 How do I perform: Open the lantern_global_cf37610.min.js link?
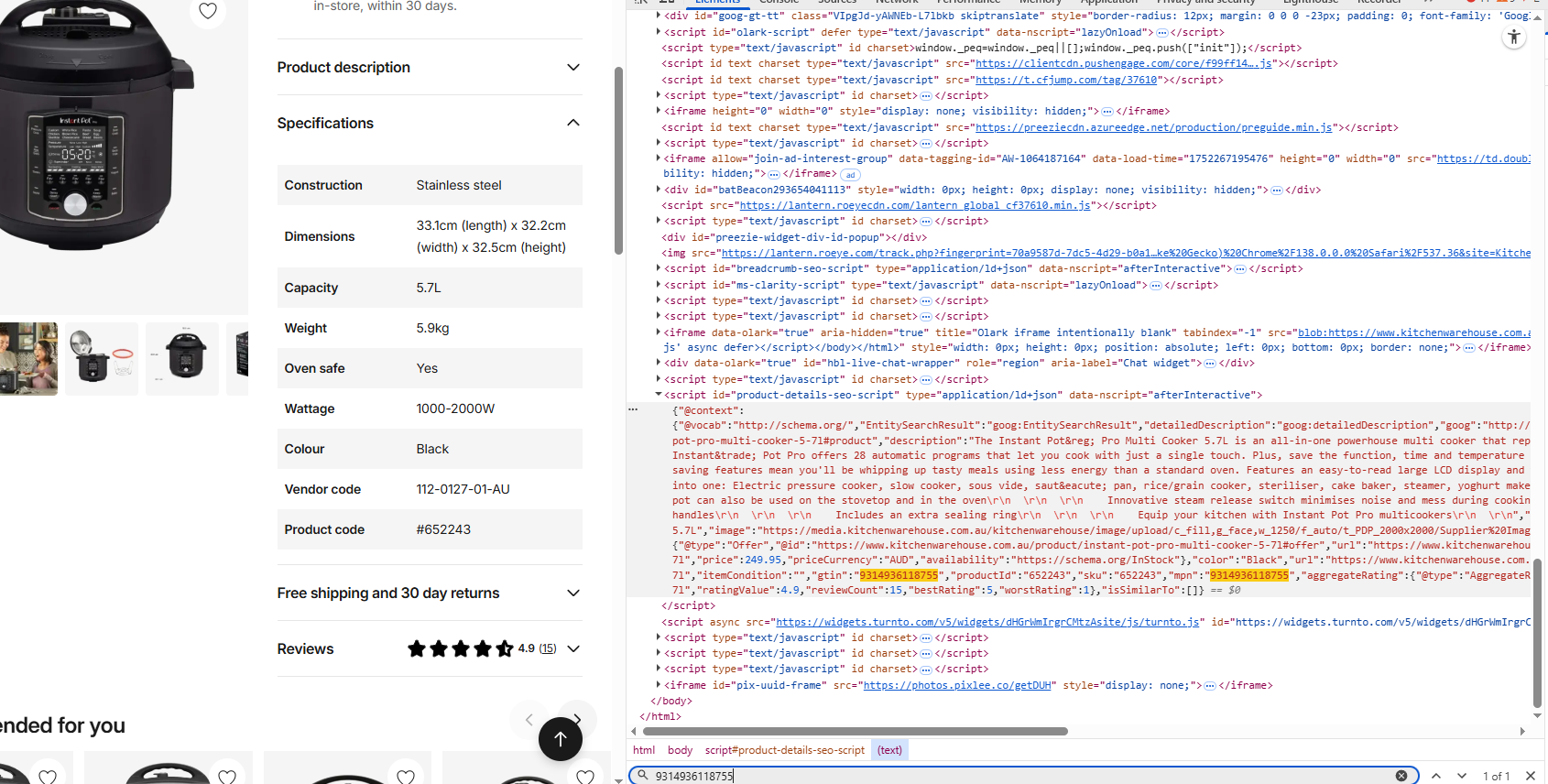(915, 205)
